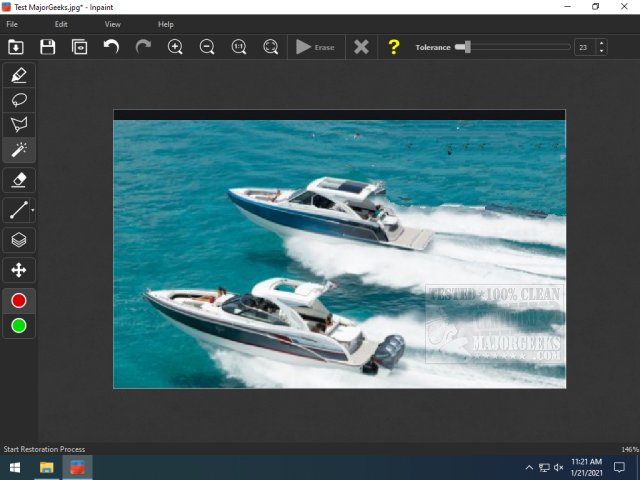Viewport: 640px width, 480px height.
Task: Select the Lasso tool
Action: tap(19, 100)
